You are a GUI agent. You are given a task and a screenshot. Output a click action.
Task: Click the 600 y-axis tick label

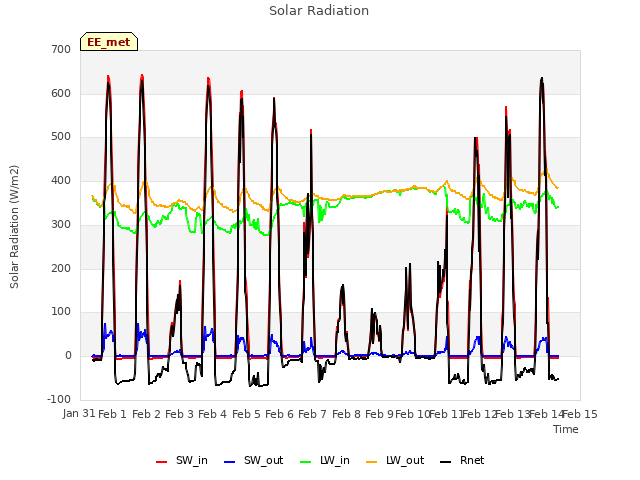coord(61,93)
